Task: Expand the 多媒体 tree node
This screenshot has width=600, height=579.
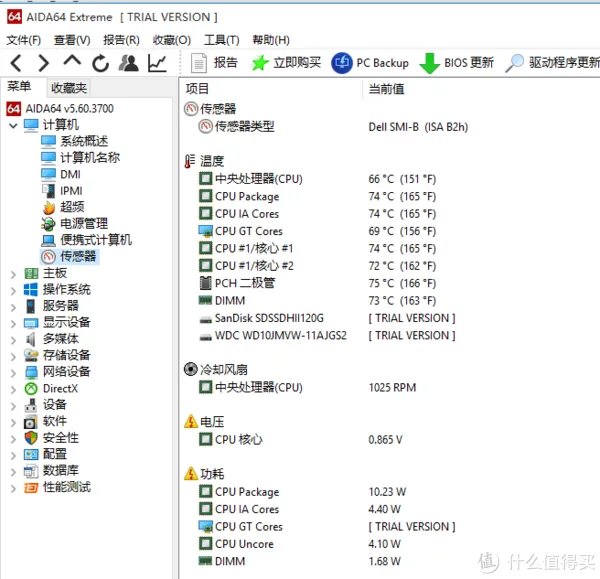Action: pos(13,340)
